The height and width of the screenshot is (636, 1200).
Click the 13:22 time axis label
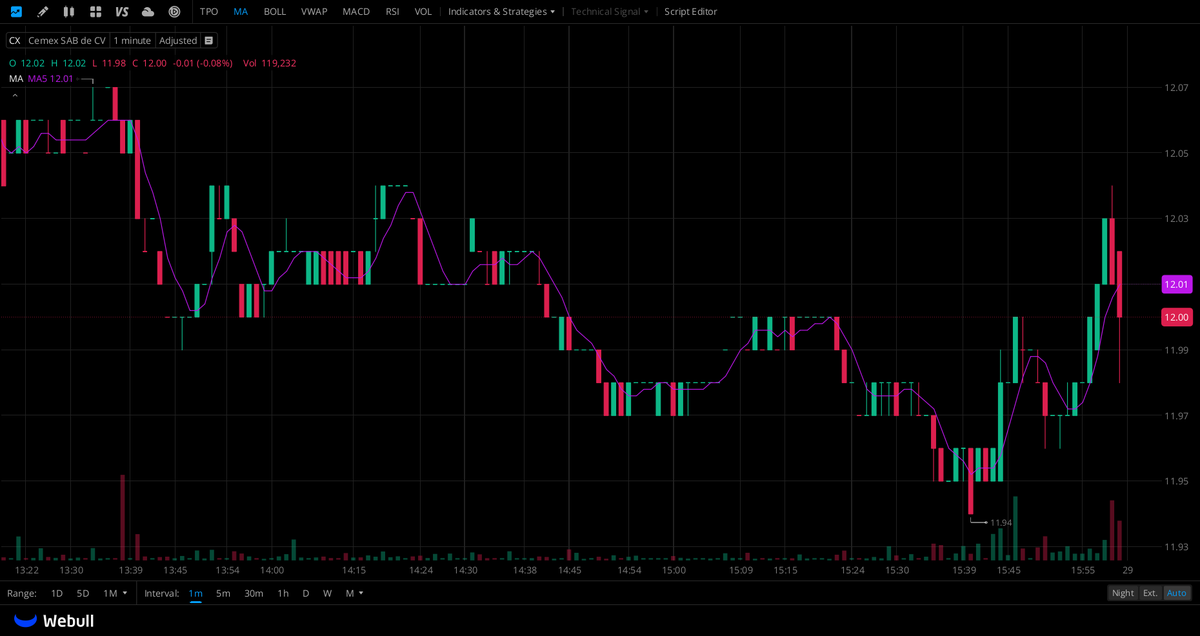click(27, 570)
